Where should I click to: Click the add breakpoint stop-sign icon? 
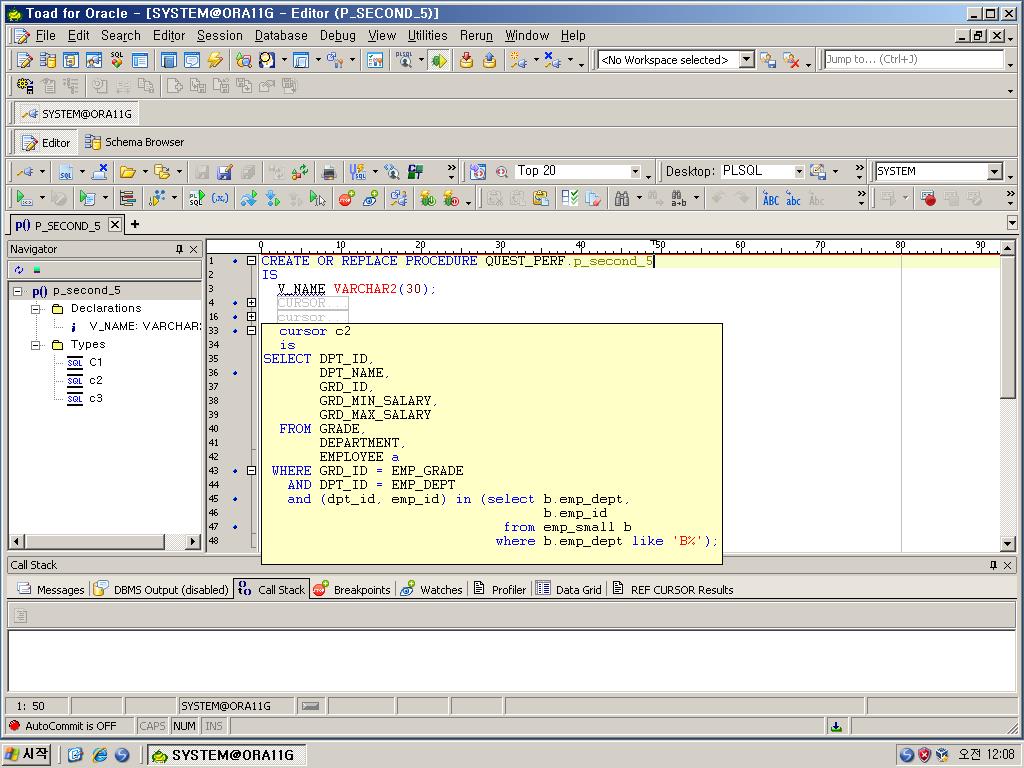[346, 199]
